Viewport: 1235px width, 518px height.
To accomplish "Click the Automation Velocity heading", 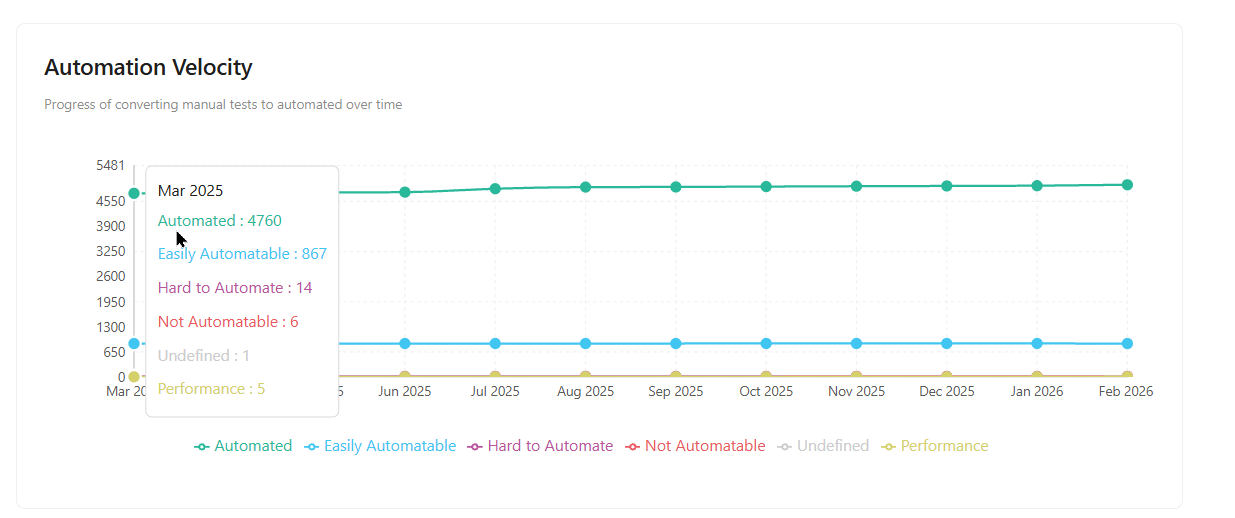I will 148,68.
